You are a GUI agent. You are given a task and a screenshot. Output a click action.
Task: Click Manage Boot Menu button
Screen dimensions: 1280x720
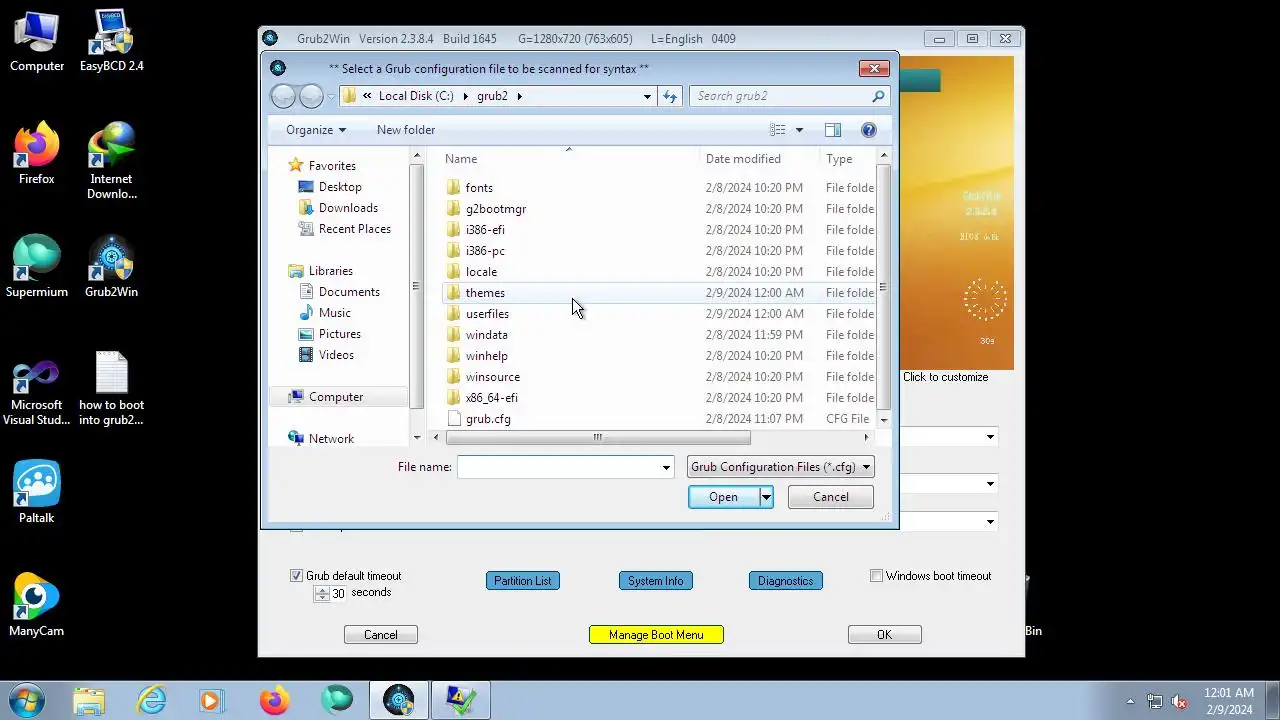pyautogui.click(x=656, y=635)
